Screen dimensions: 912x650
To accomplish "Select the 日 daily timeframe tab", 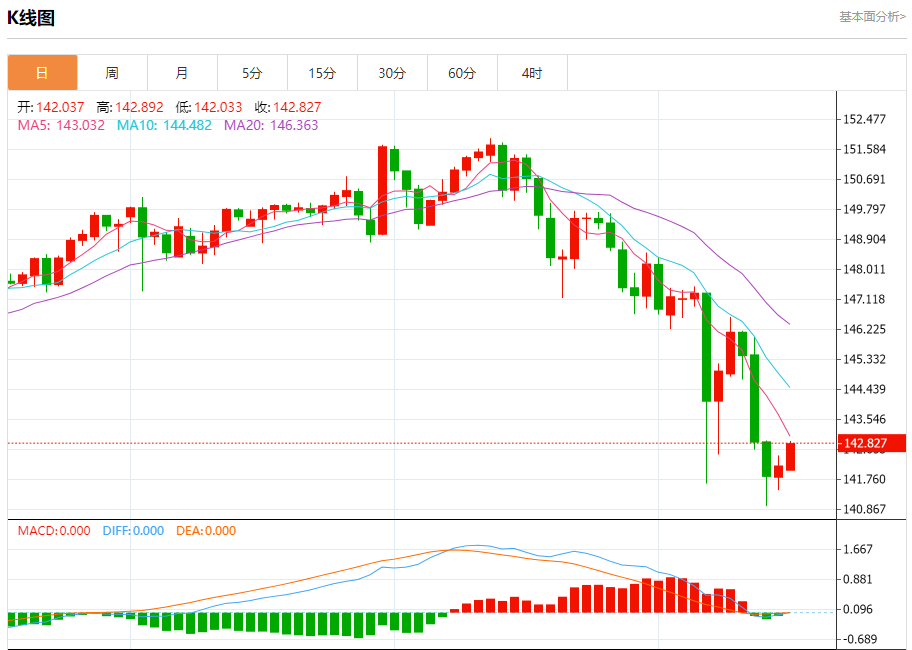I will point(42,73).
